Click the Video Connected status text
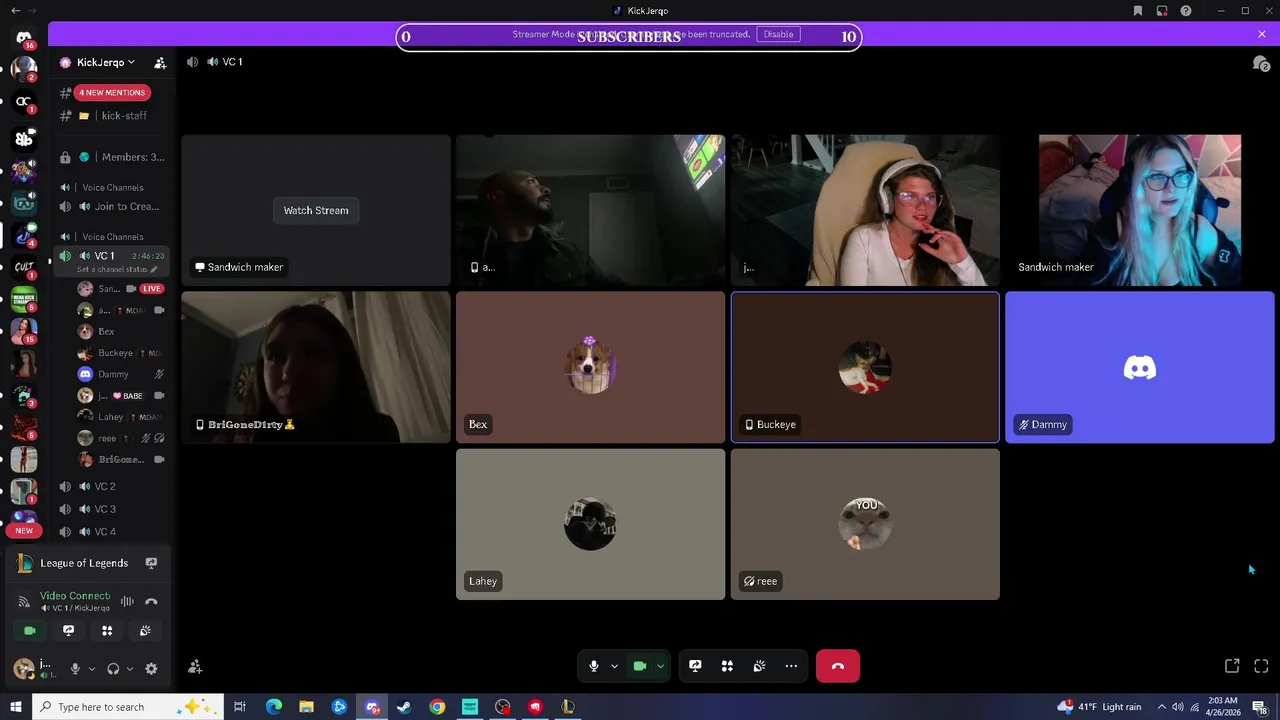Viewport: 1280px width, 720px height. pyautogui.click(x=75, y=596)
